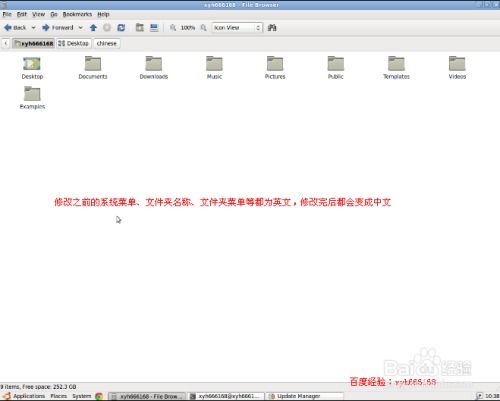Zoom in using the magnifier icon
Screen dimensions: 500x401
[x=203, y=28]
